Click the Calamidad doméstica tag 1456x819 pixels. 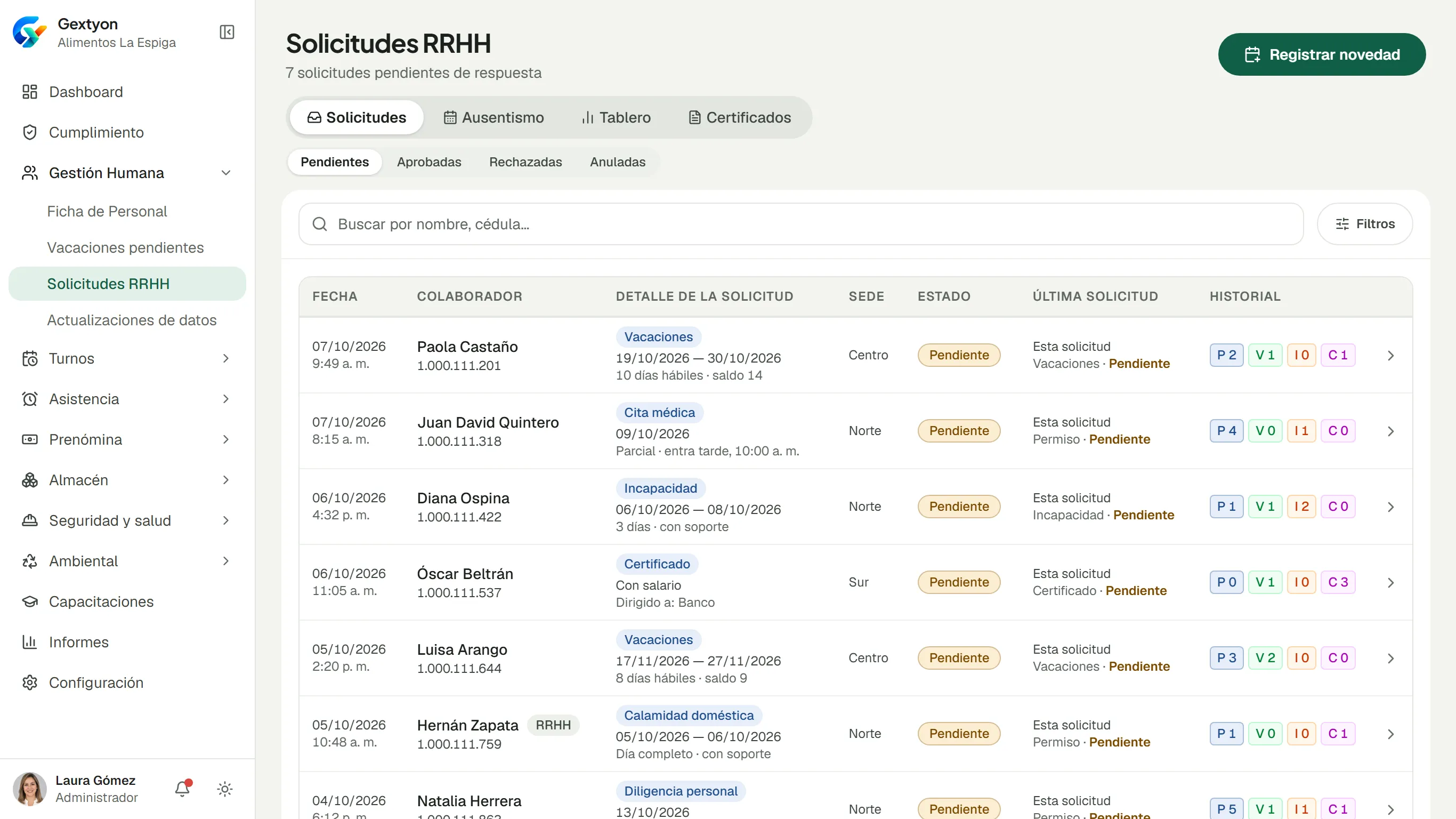[689, 716]
